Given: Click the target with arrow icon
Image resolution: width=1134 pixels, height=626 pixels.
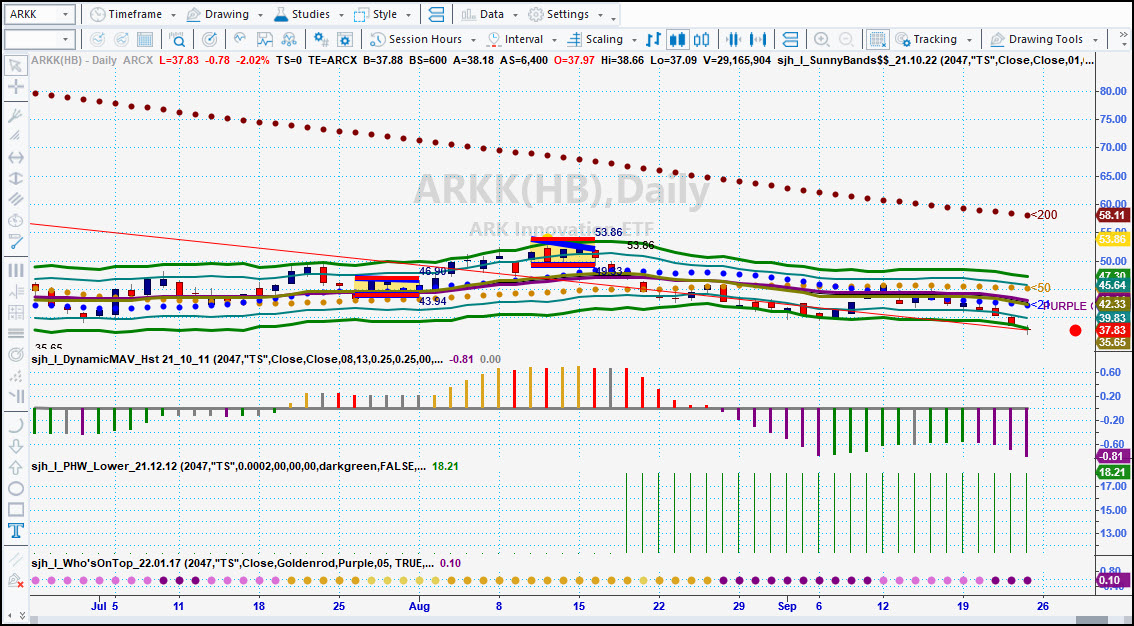Looking at the screenshot, I should [209, 39].
